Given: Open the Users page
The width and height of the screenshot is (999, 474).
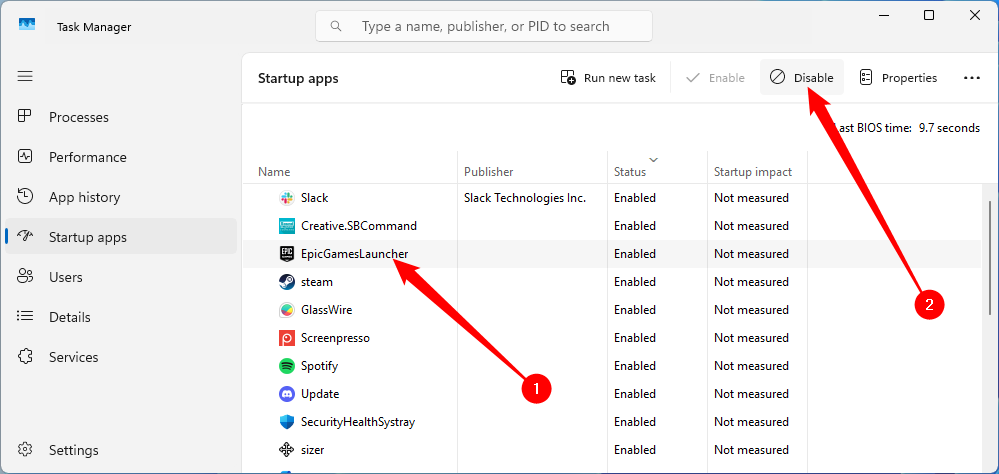Looking at the screenshot, I should point(121,277).
